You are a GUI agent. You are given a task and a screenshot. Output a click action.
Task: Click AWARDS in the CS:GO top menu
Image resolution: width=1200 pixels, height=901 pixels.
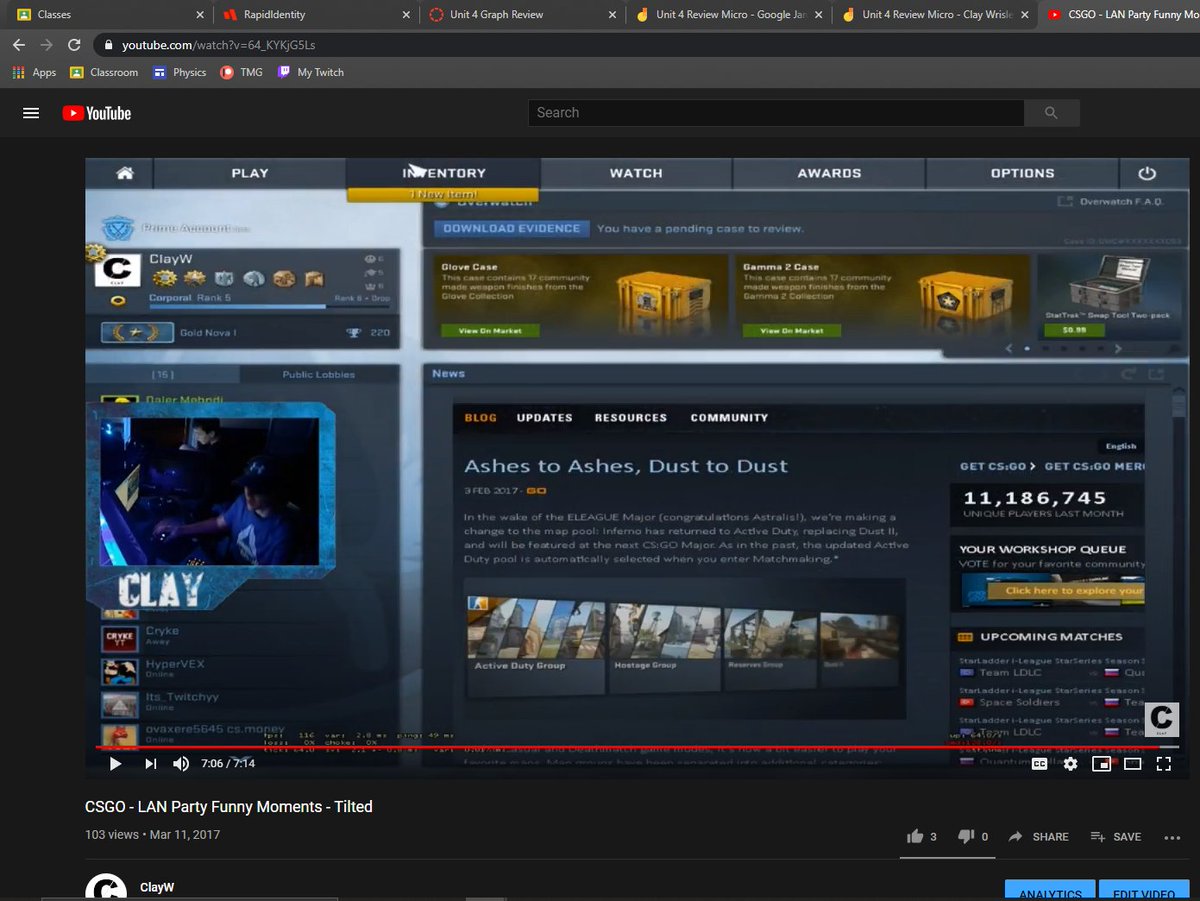(x=829, y=173)
